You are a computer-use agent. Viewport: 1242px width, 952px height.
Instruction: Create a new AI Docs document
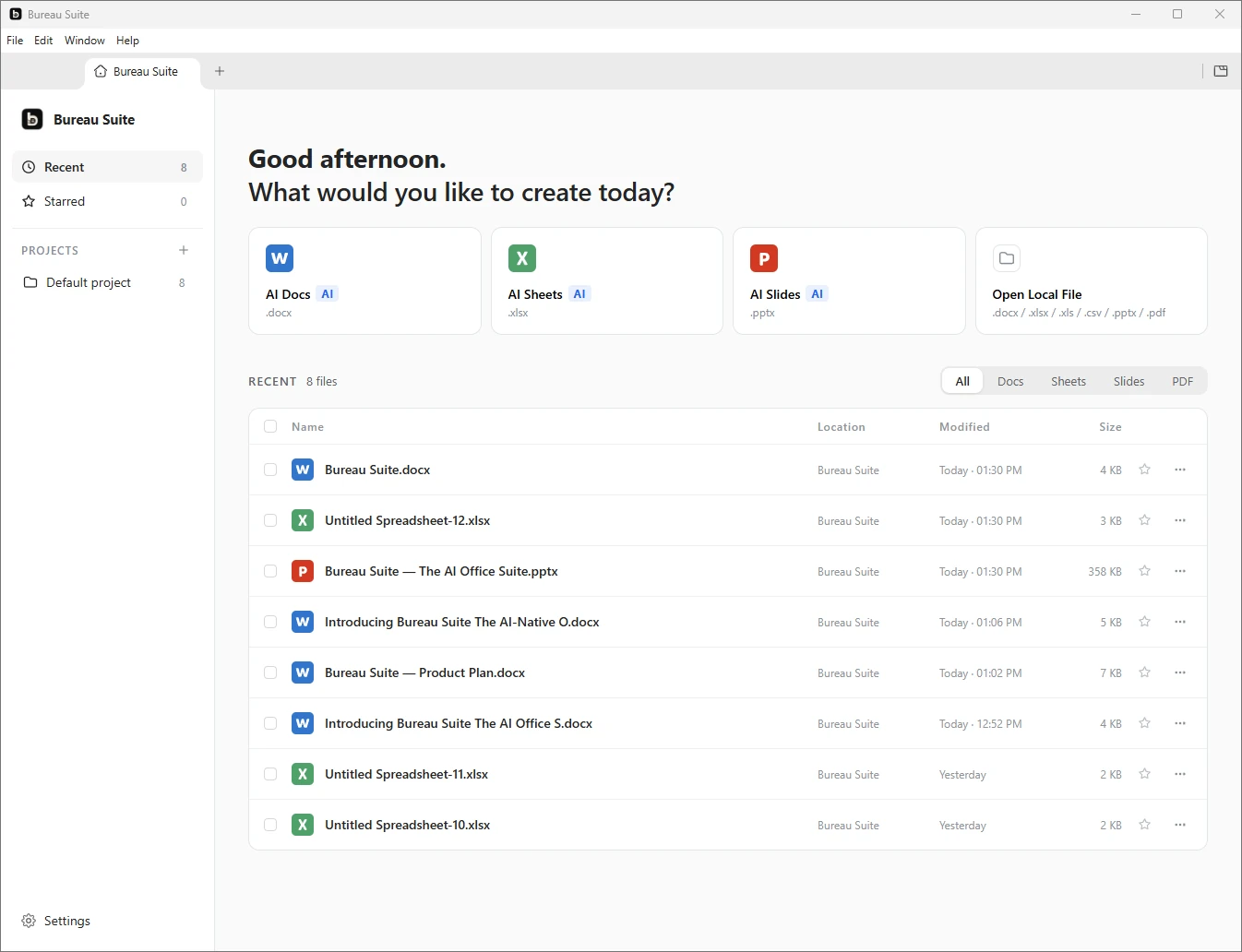(364, 280)
